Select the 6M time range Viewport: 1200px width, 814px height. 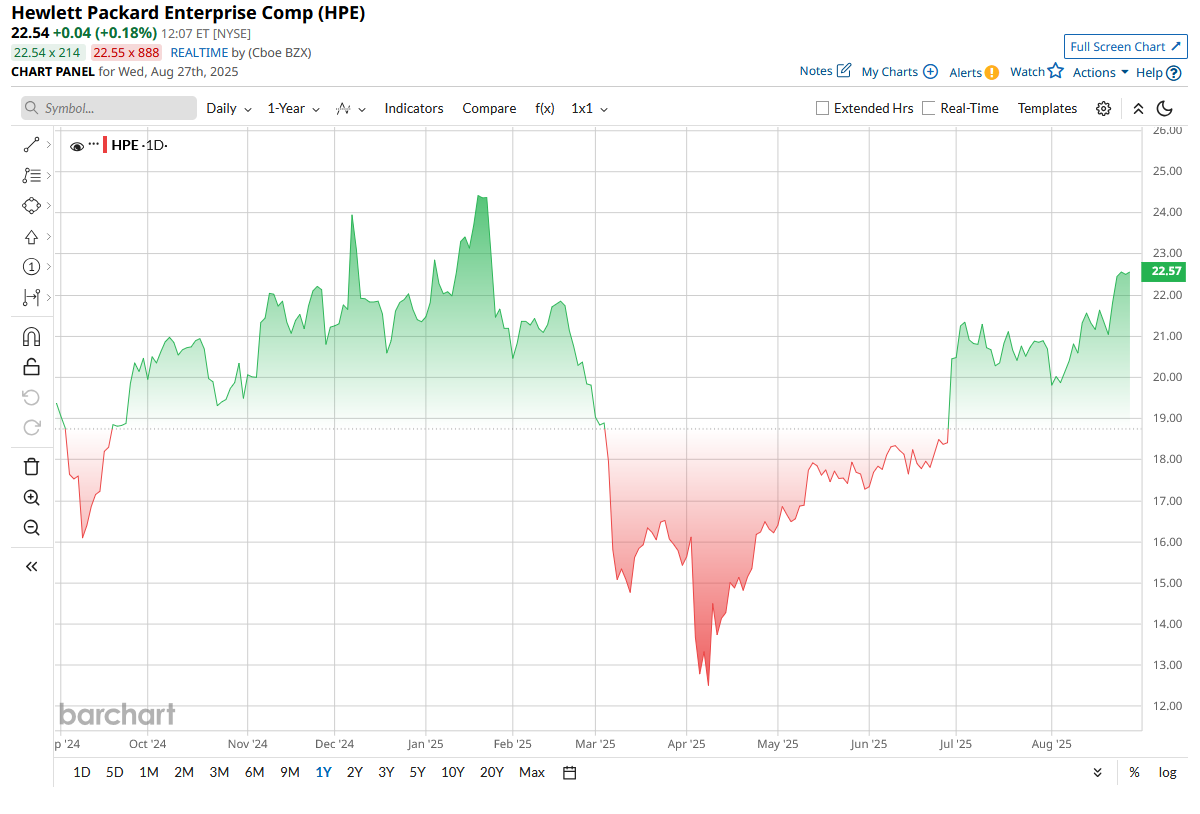click(x=254, y=772)
